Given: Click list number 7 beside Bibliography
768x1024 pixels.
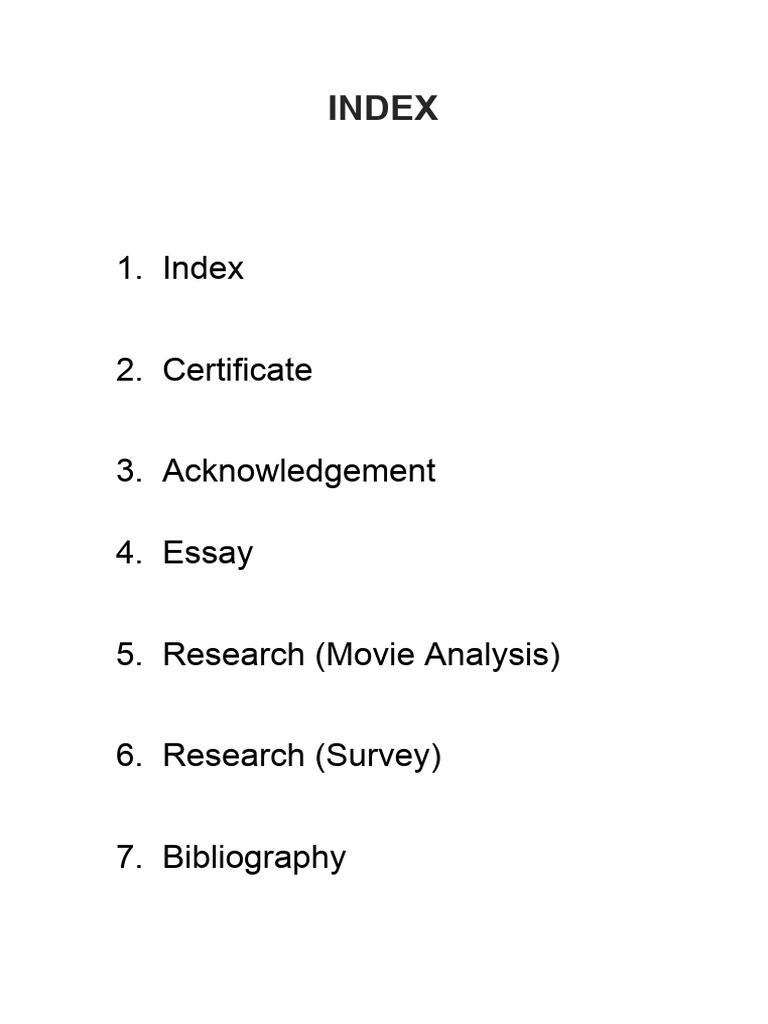Looking at the screenshot, I should pos(129,857).
